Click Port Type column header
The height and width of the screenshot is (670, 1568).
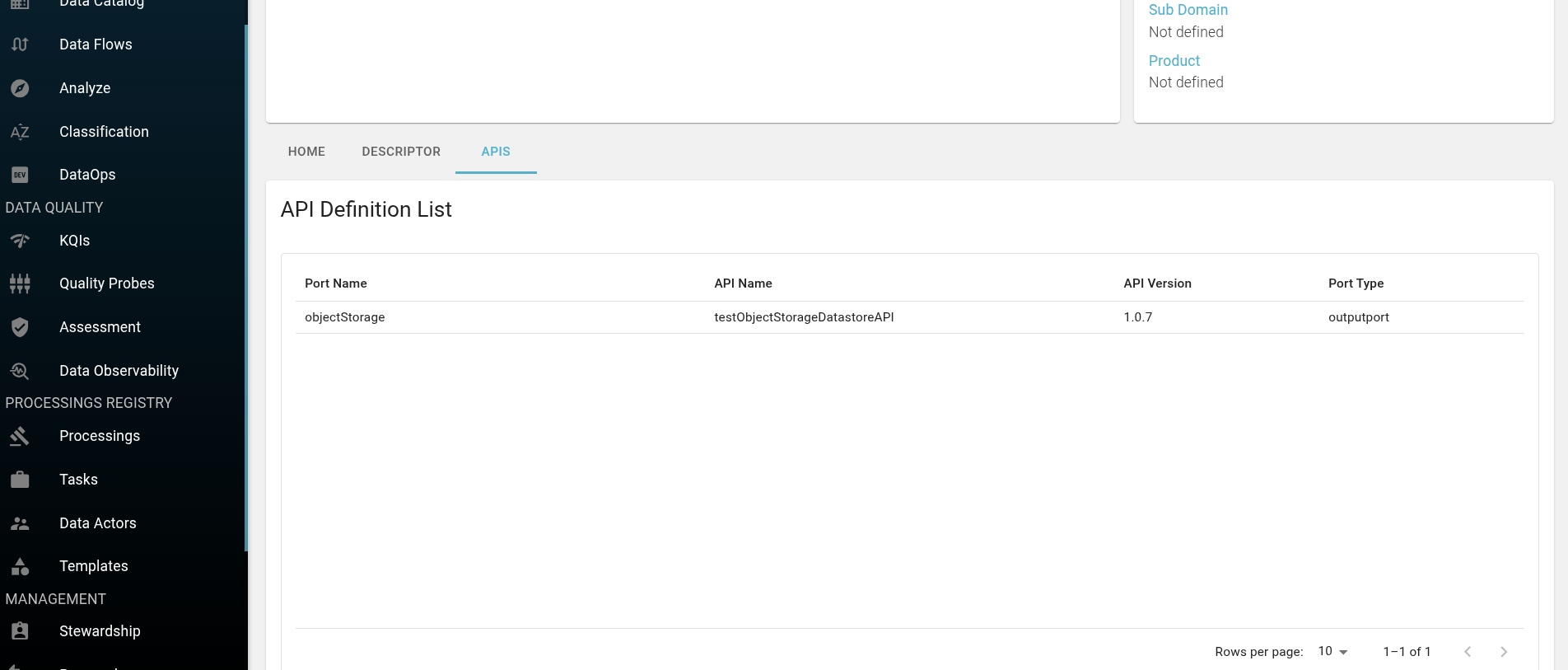point(1356,283)
